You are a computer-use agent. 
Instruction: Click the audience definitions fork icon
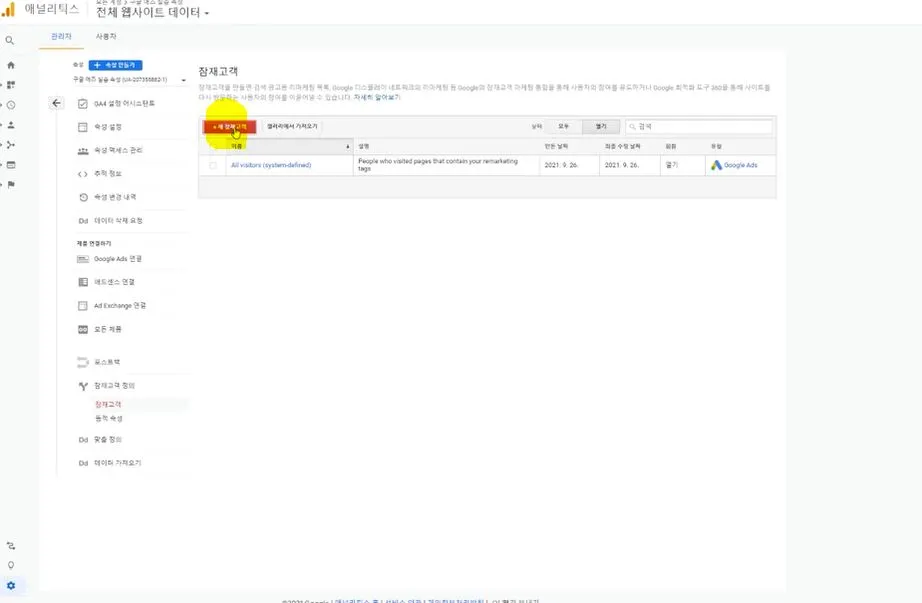click(83, 386)
